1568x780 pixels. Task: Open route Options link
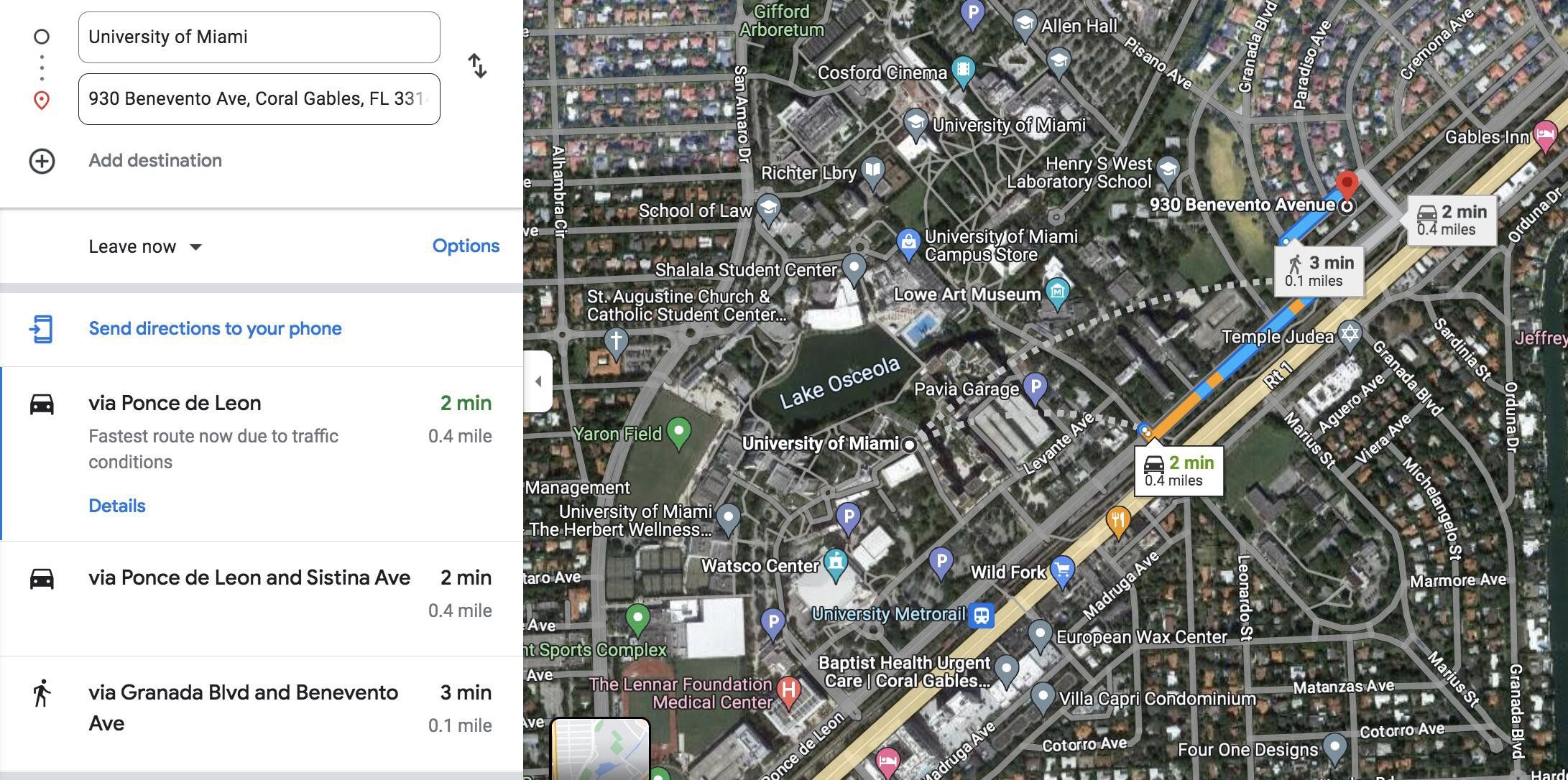point(466,246)
